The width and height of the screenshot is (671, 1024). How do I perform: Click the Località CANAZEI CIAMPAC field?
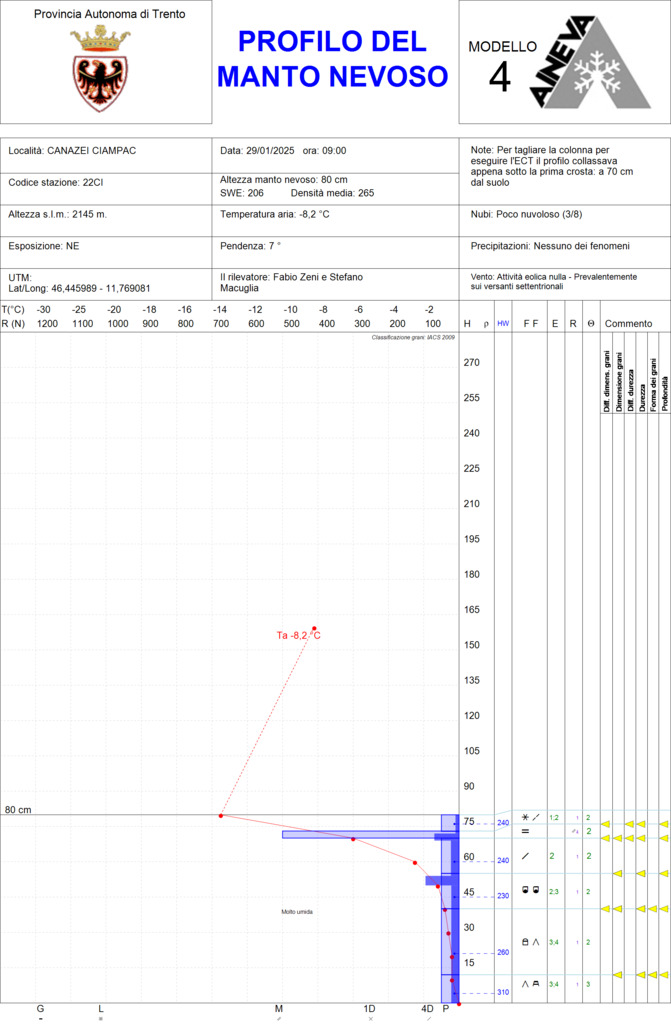click(72, 151)
